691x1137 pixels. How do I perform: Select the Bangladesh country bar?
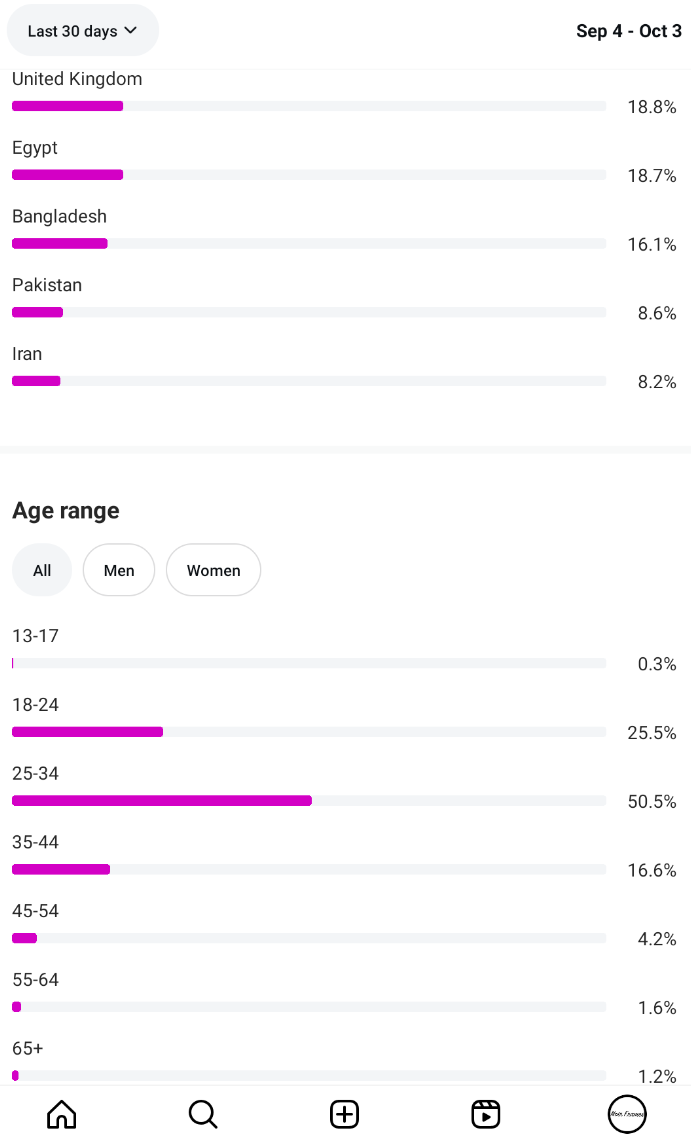309,244
